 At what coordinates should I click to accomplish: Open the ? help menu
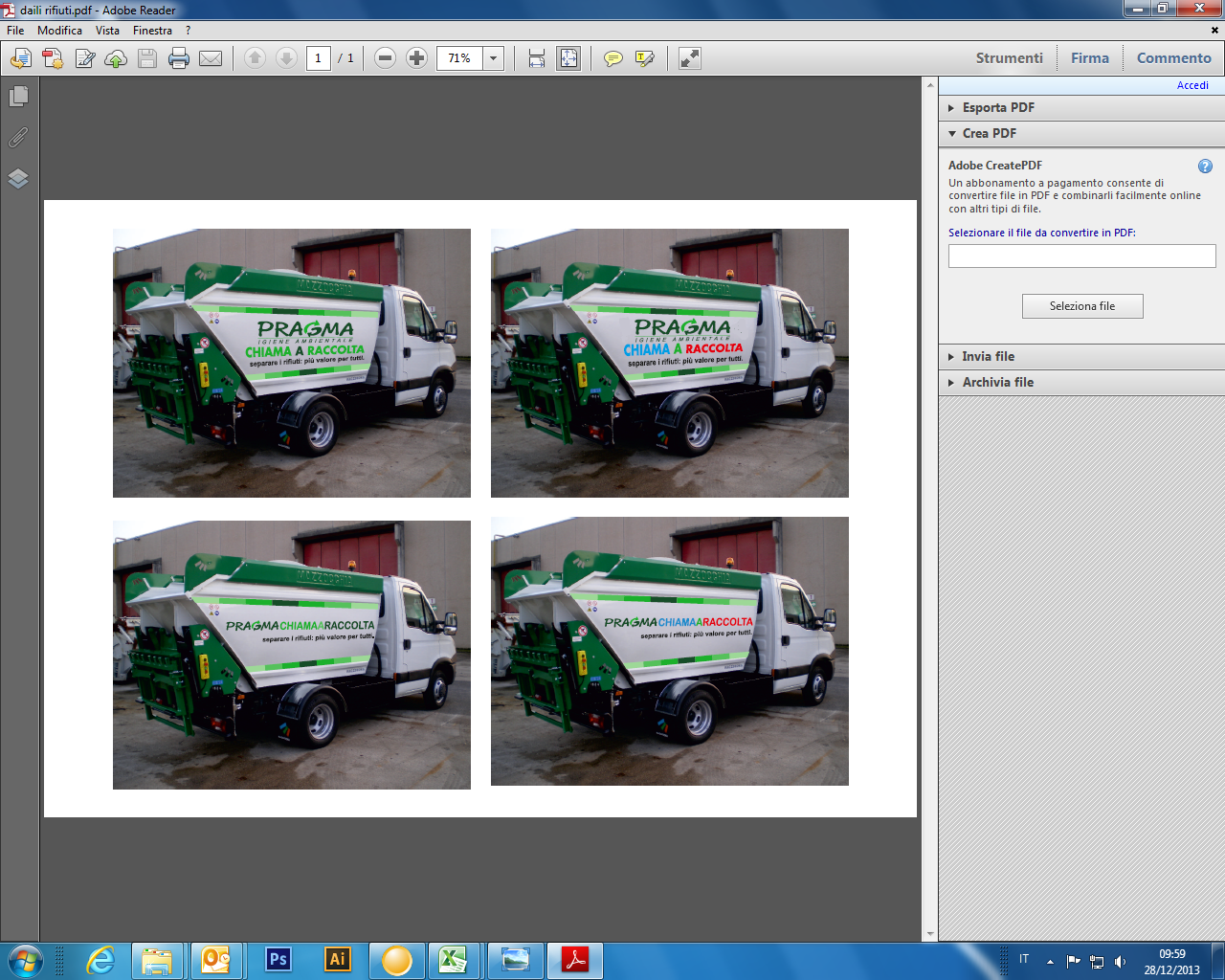click(189, 31)
